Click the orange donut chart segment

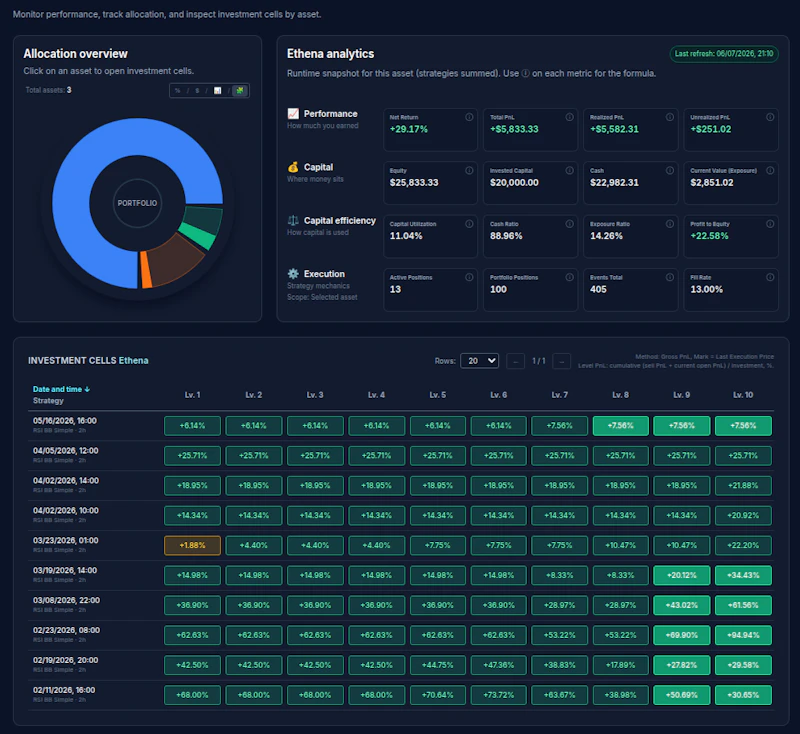point(145,270)
